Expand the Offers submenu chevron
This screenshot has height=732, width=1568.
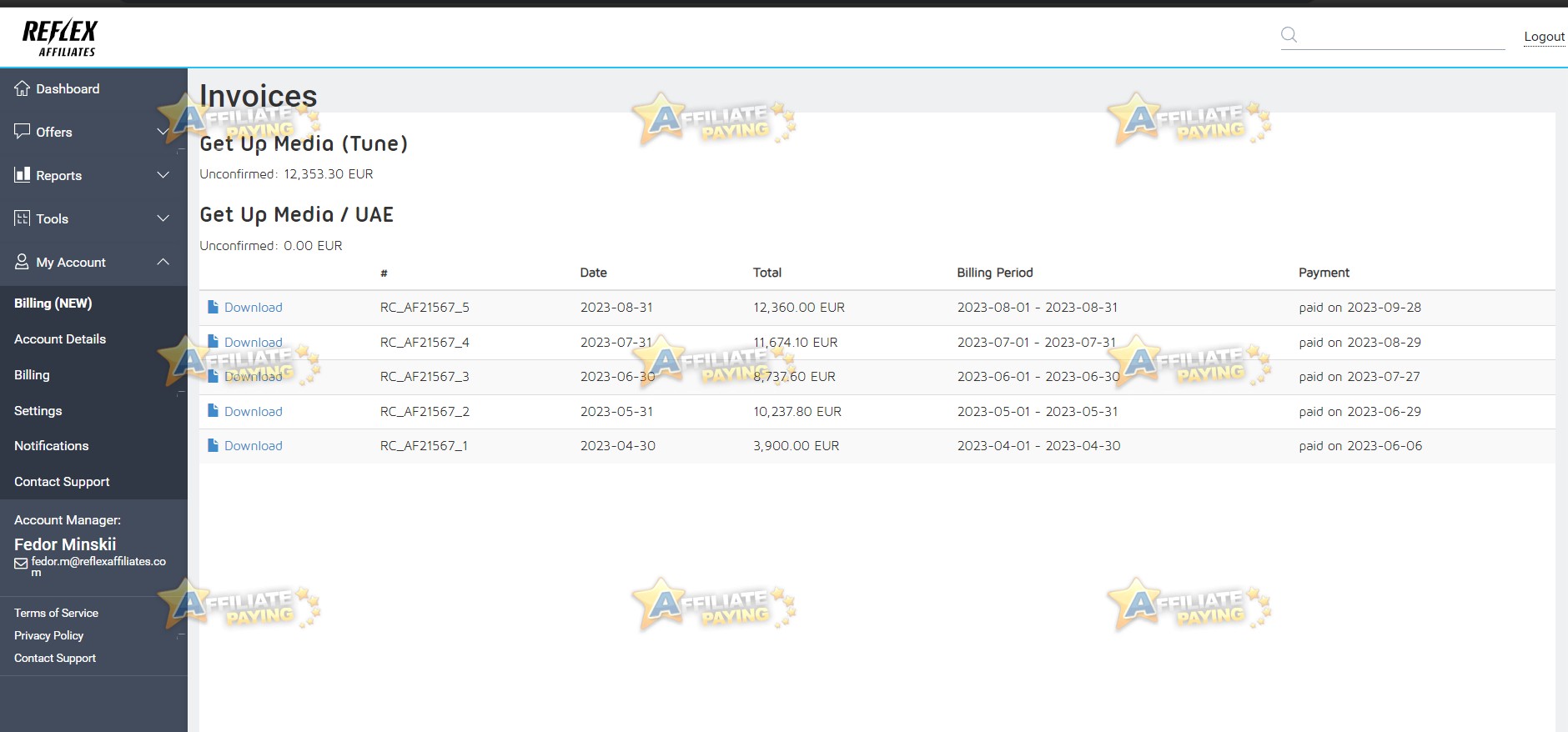pyautogui.click(x=163, y=132)
